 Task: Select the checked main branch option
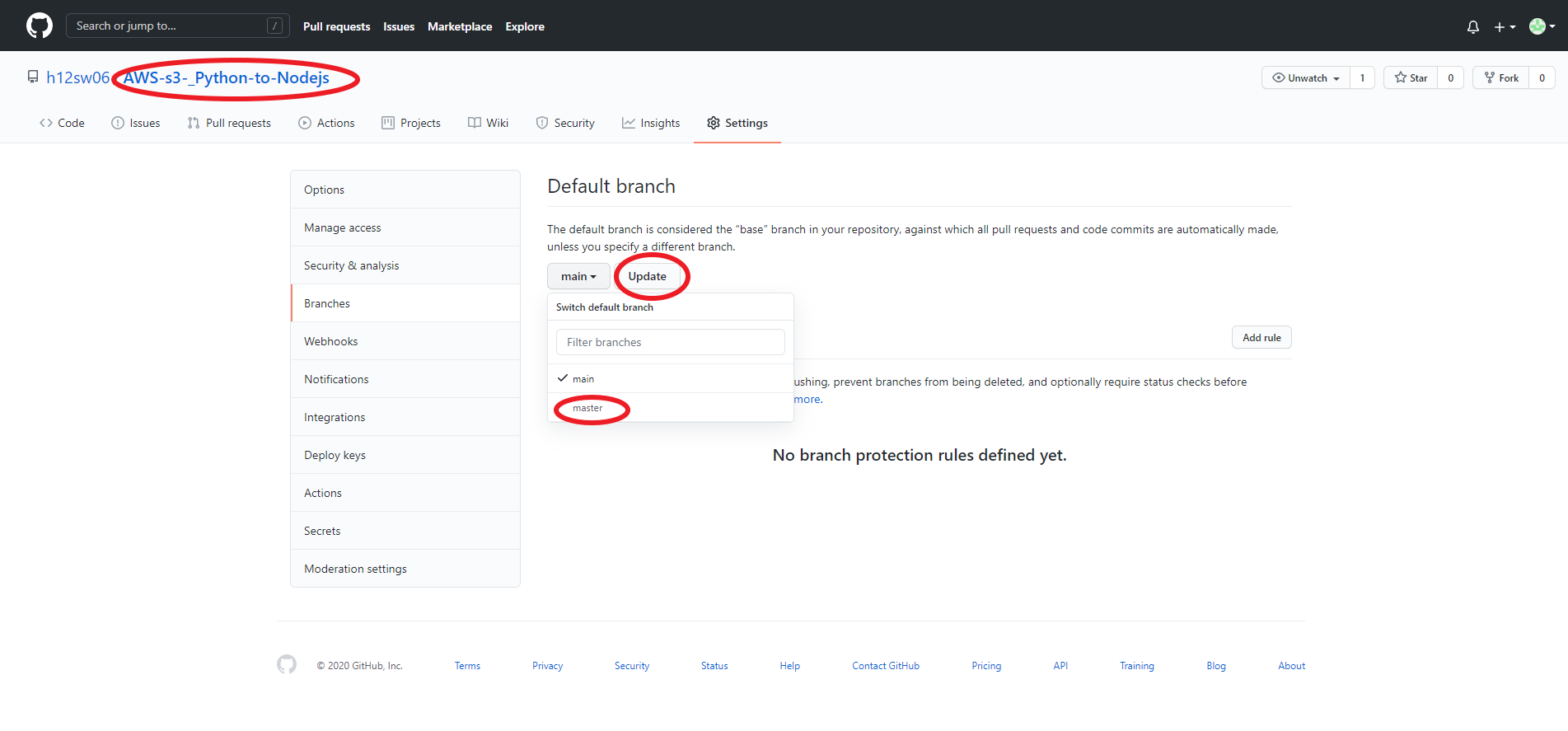[671, 378]
